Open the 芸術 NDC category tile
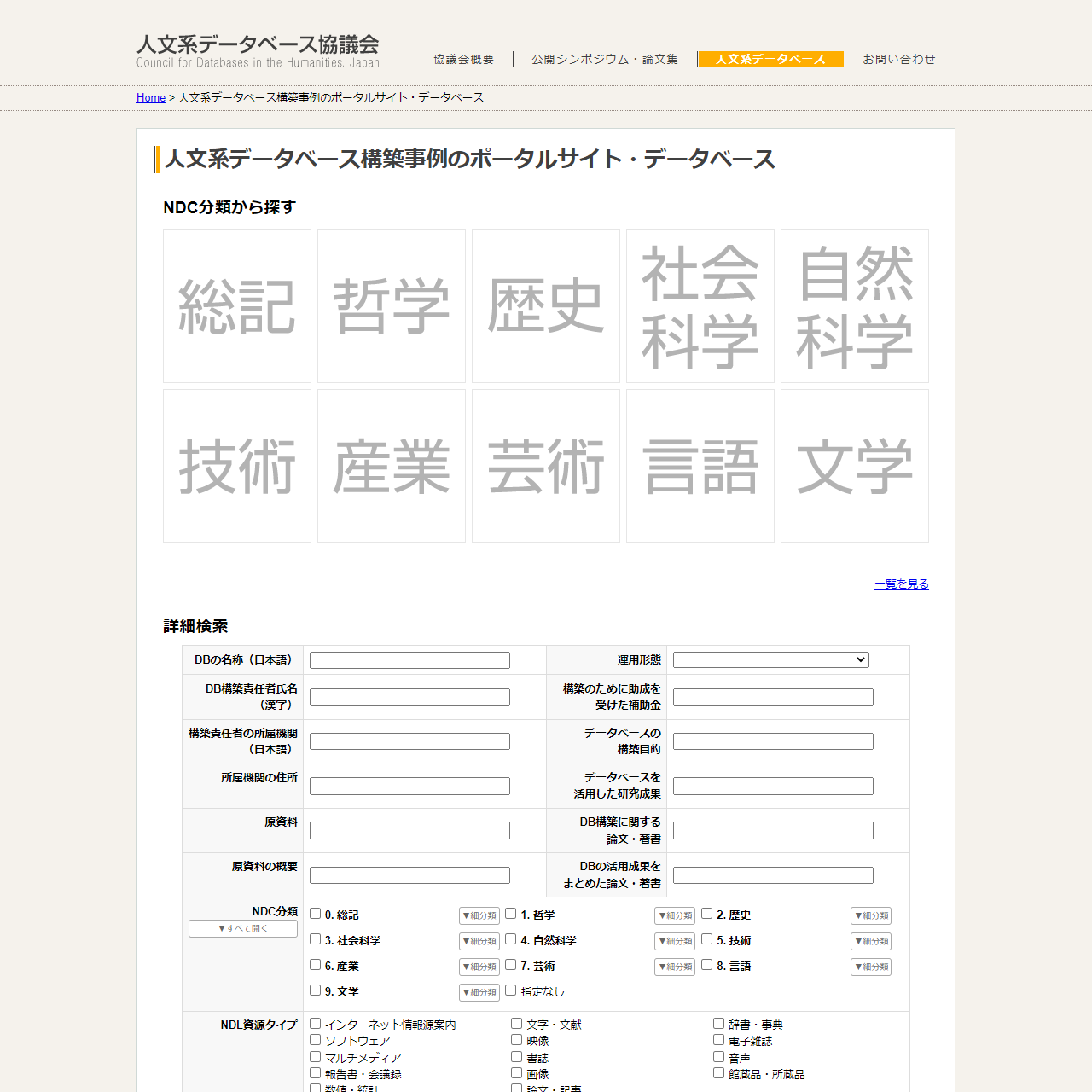The height and width of the screenshot is (1092, 1092). [x=546, y=466]
